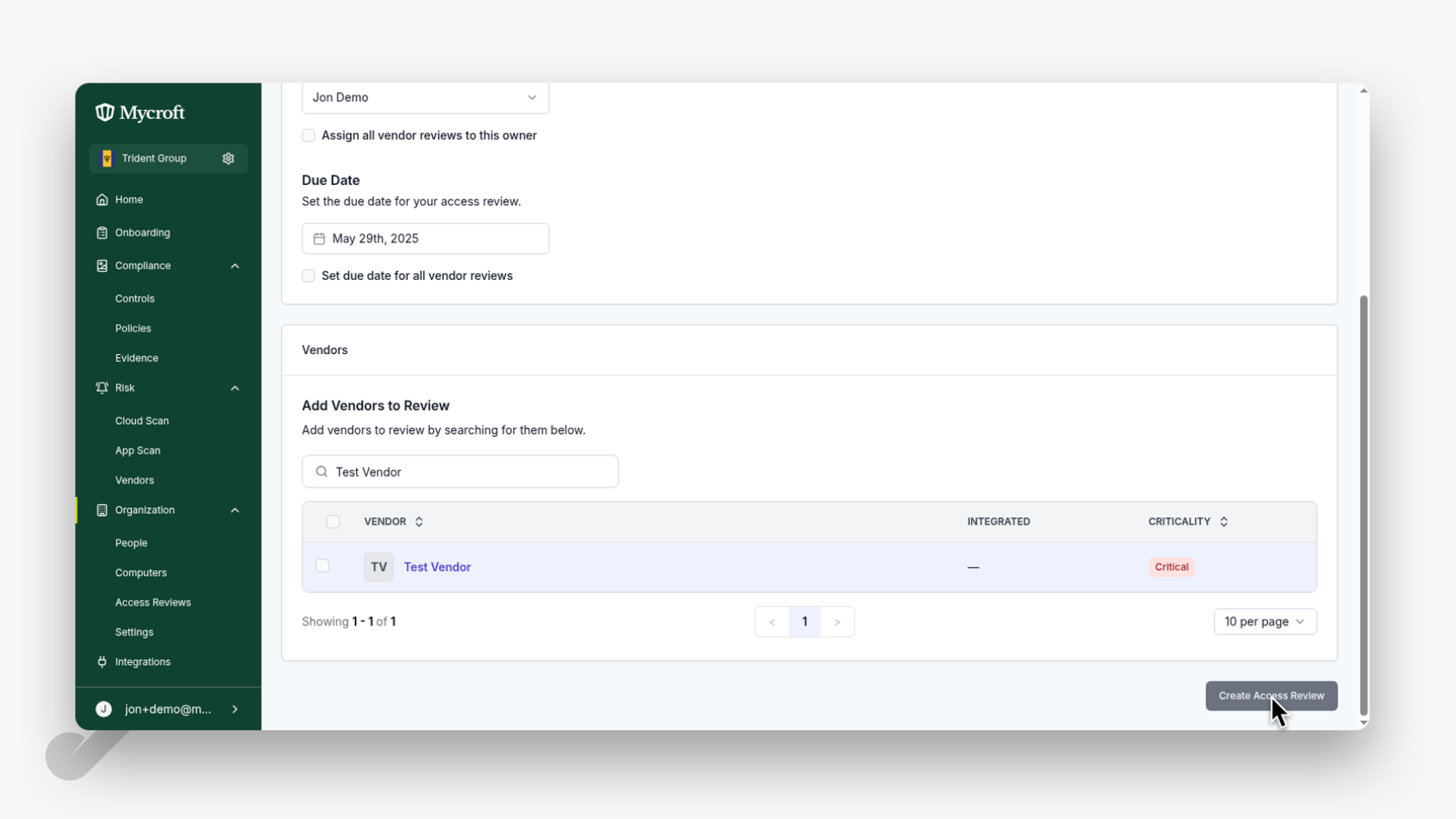Image resolution: width=1456 pixels, height=819 pixels.
Task: Click the Mycroft shield logo
Action: coord(105,112)
